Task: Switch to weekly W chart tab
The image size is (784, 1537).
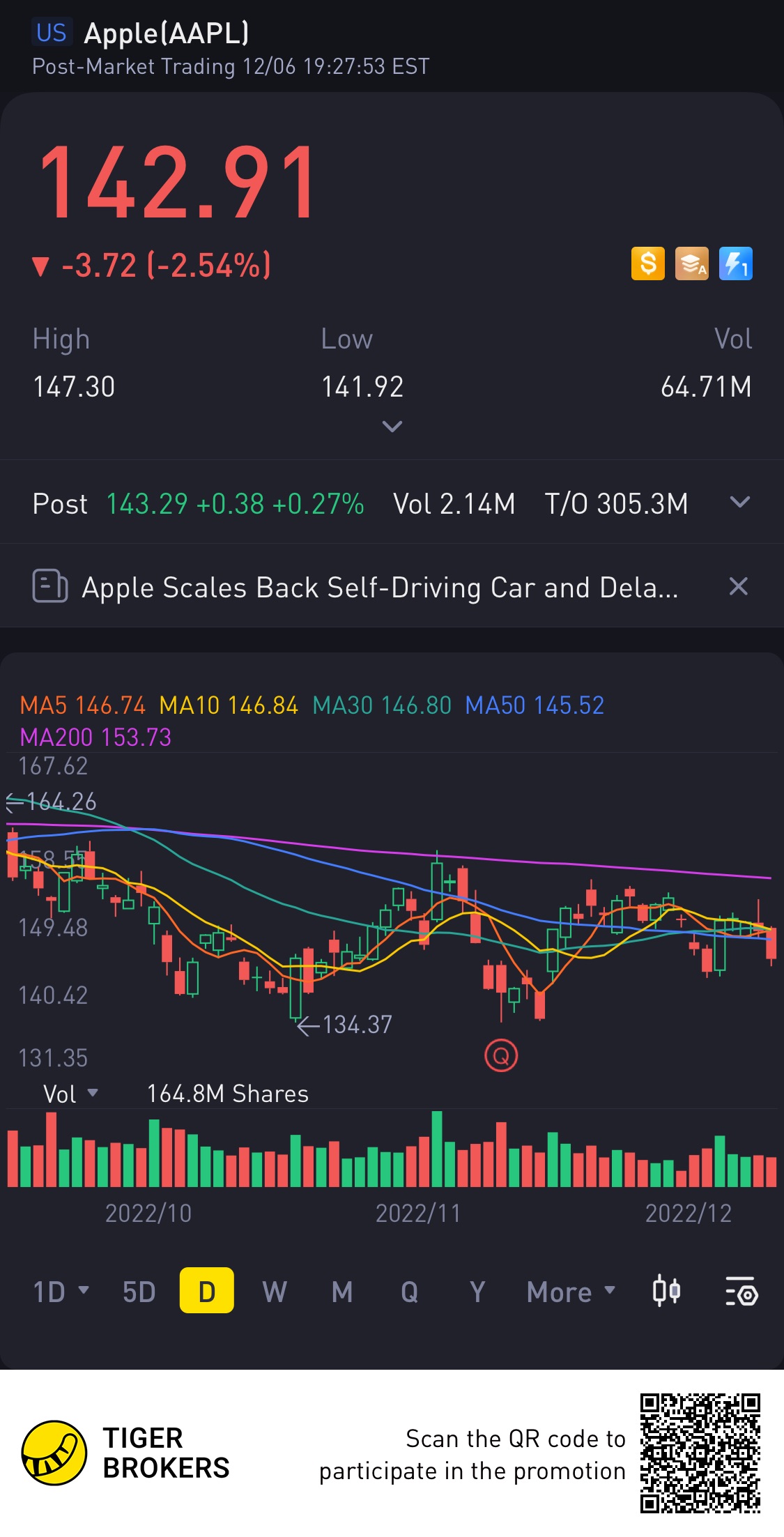Action: pyautogui.click(x=275, y=1292)
